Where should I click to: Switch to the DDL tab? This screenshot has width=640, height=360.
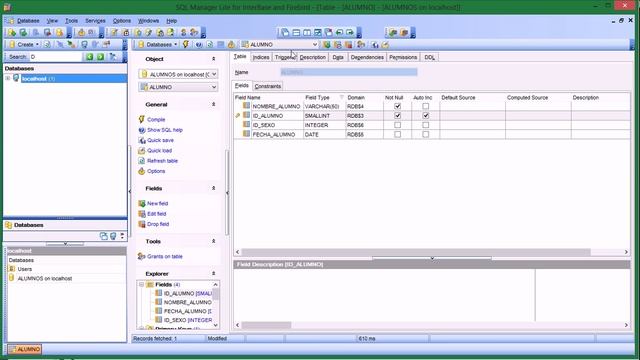point(429,57)
